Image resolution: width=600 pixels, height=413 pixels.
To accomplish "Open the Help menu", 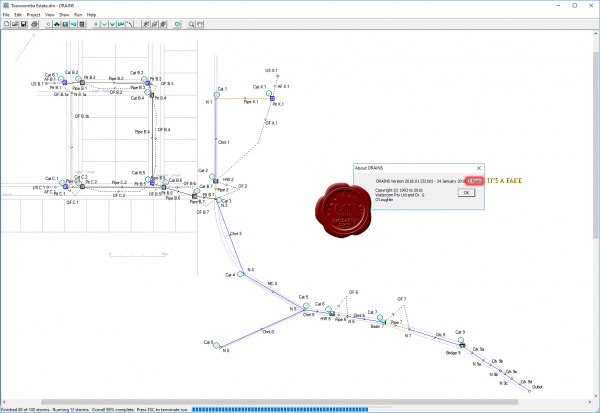I will click(92, 15).
